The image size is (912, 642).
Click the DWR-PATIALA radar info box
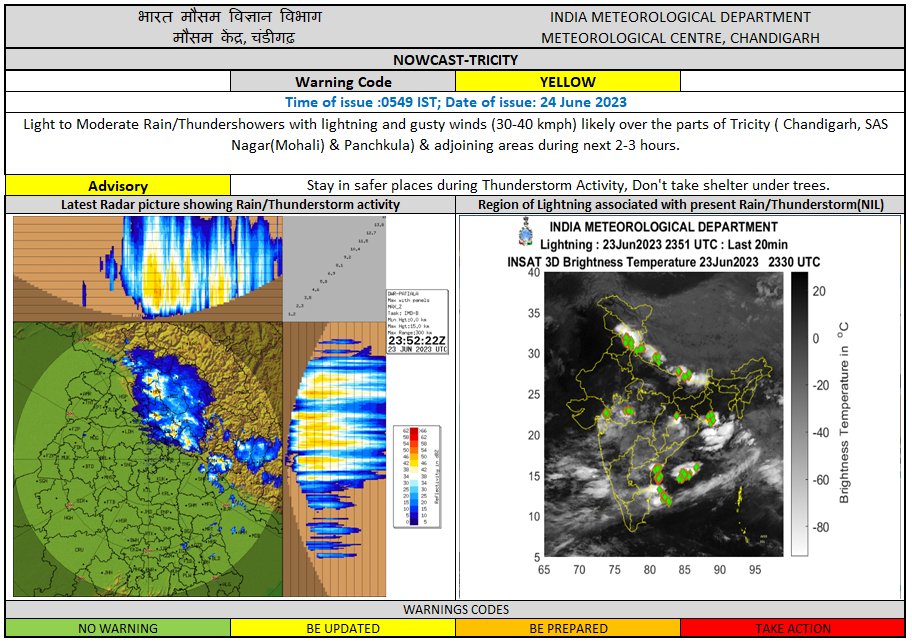tap(418, 322)
